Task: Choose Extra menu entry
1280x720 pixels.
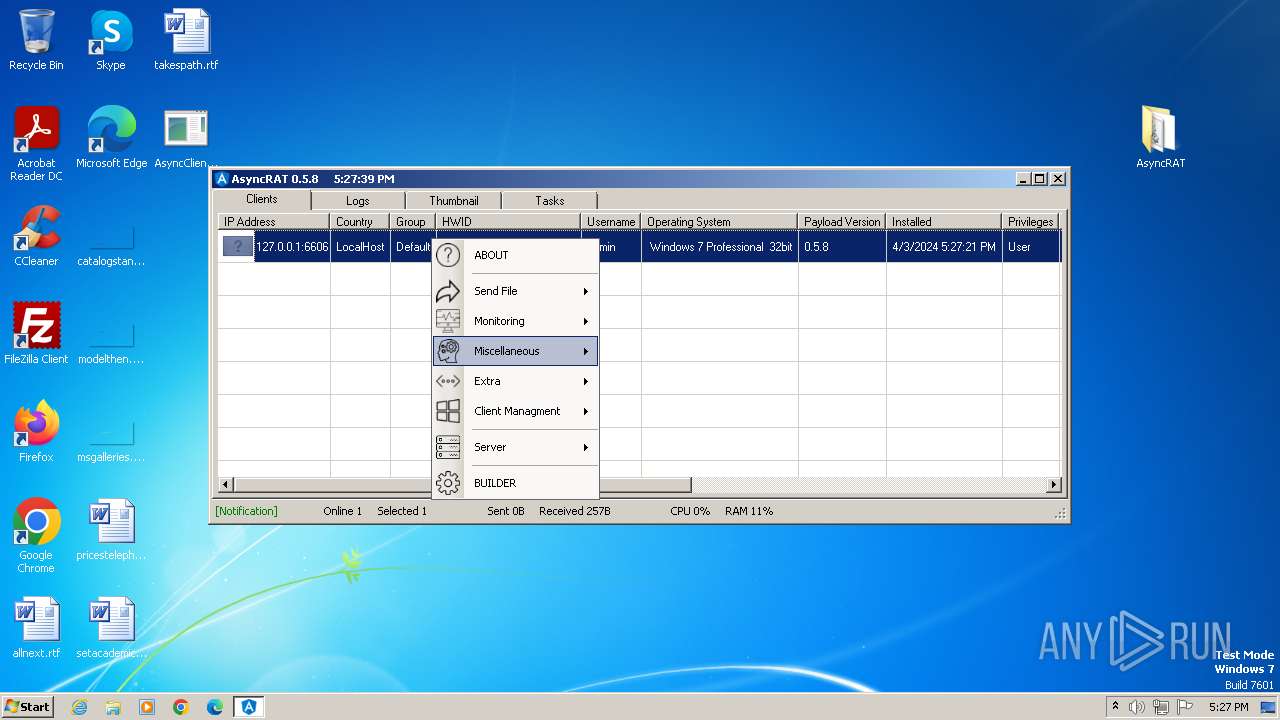Action: pyautogui.click(x=516, y=381)
